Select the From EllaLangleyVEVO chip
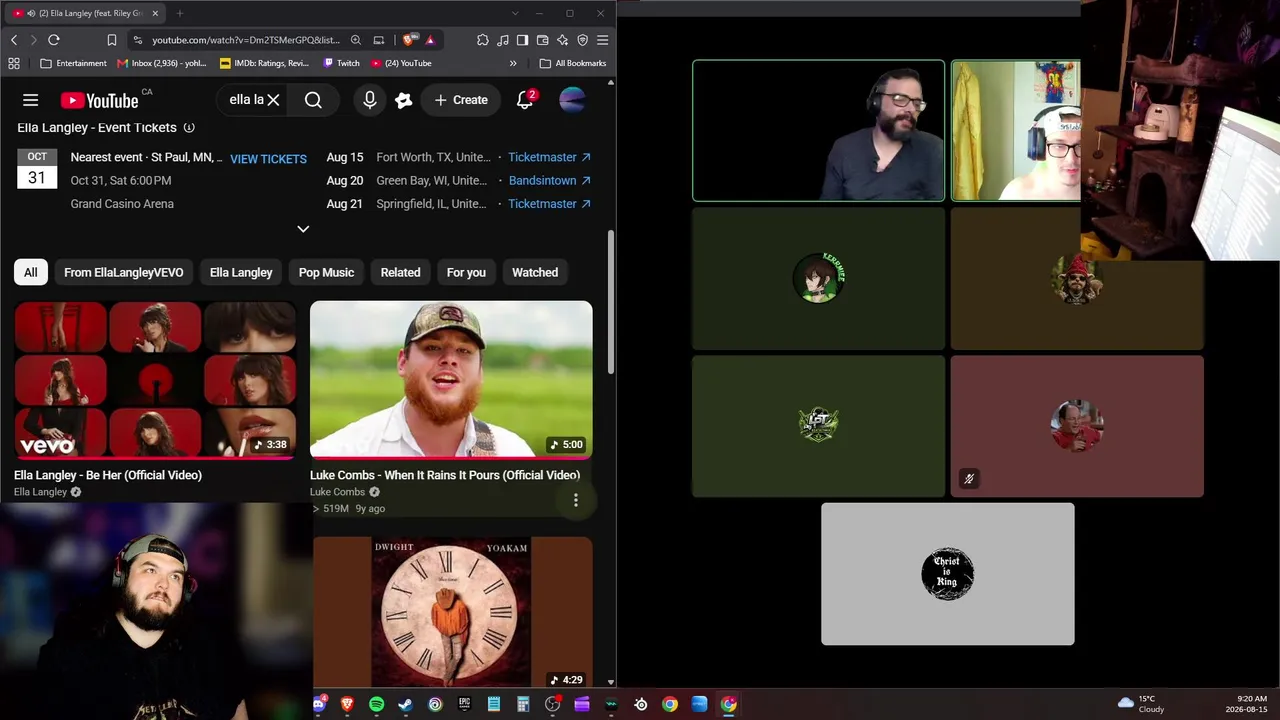The width and height of the screenshot is (1280, 720). (124, 272)
